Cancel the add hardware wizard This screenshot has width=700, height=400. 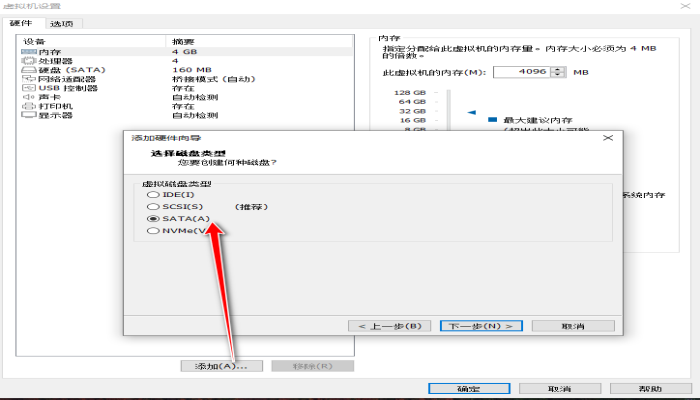click(x=573, y=326)
